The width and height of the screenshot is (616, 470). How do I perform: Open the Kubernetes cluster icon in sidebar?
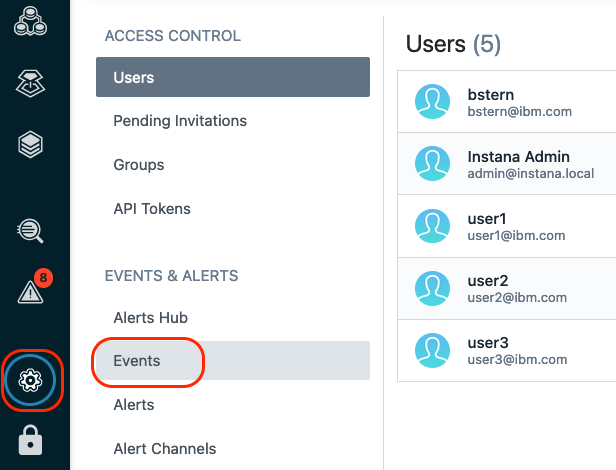coord(30,83)
